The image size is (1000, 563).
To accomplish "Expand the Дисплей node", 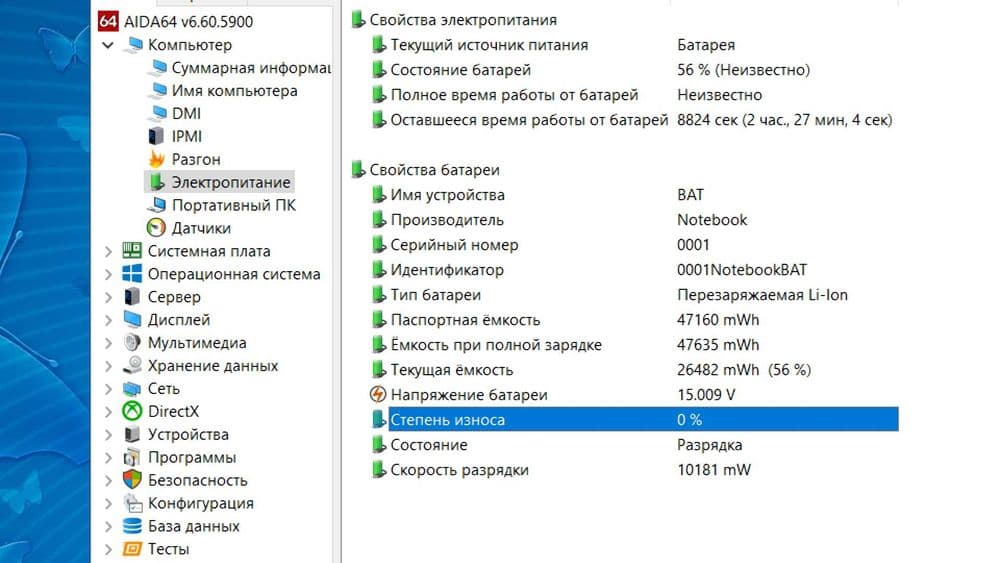I will coord(108,320).
